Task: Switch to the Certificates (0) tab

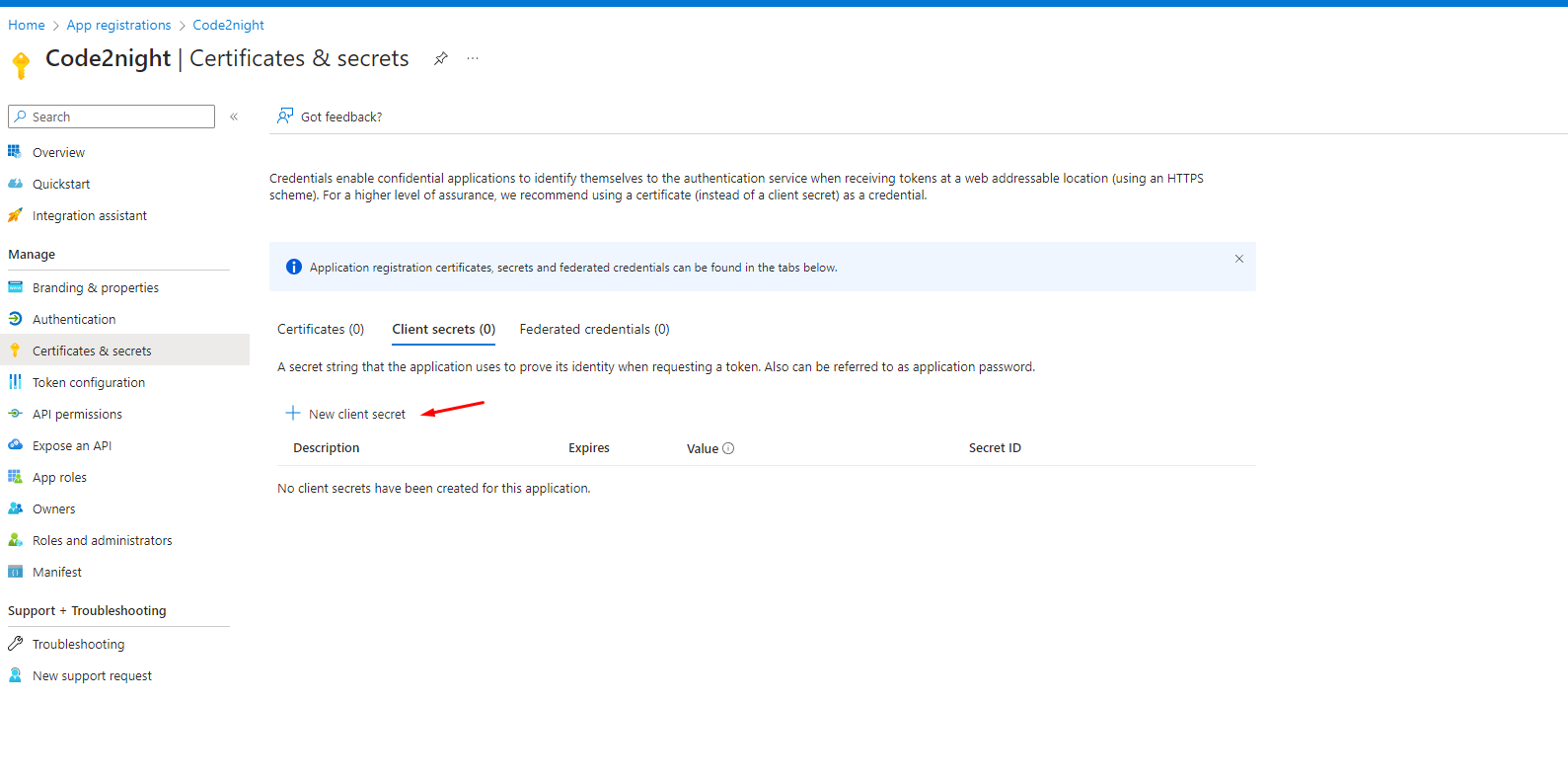Action: (321, 329)
